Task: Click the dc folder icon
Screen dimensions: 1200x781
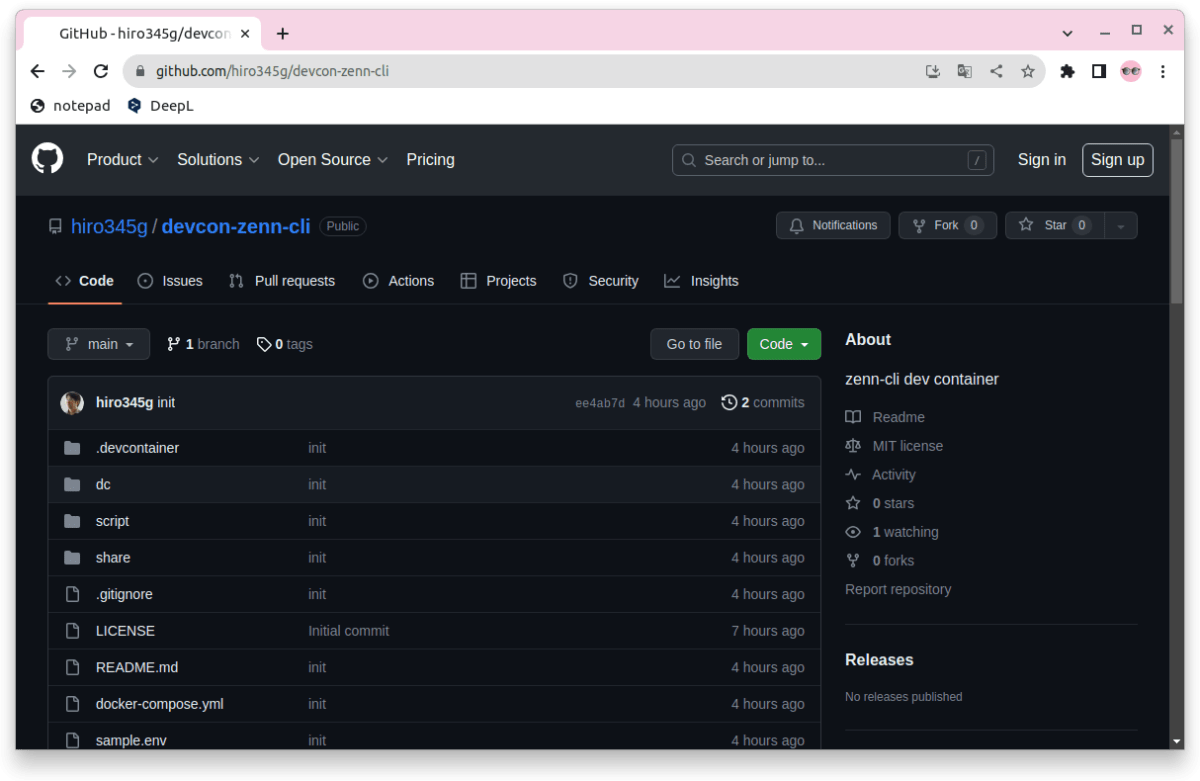Action: 72,484
